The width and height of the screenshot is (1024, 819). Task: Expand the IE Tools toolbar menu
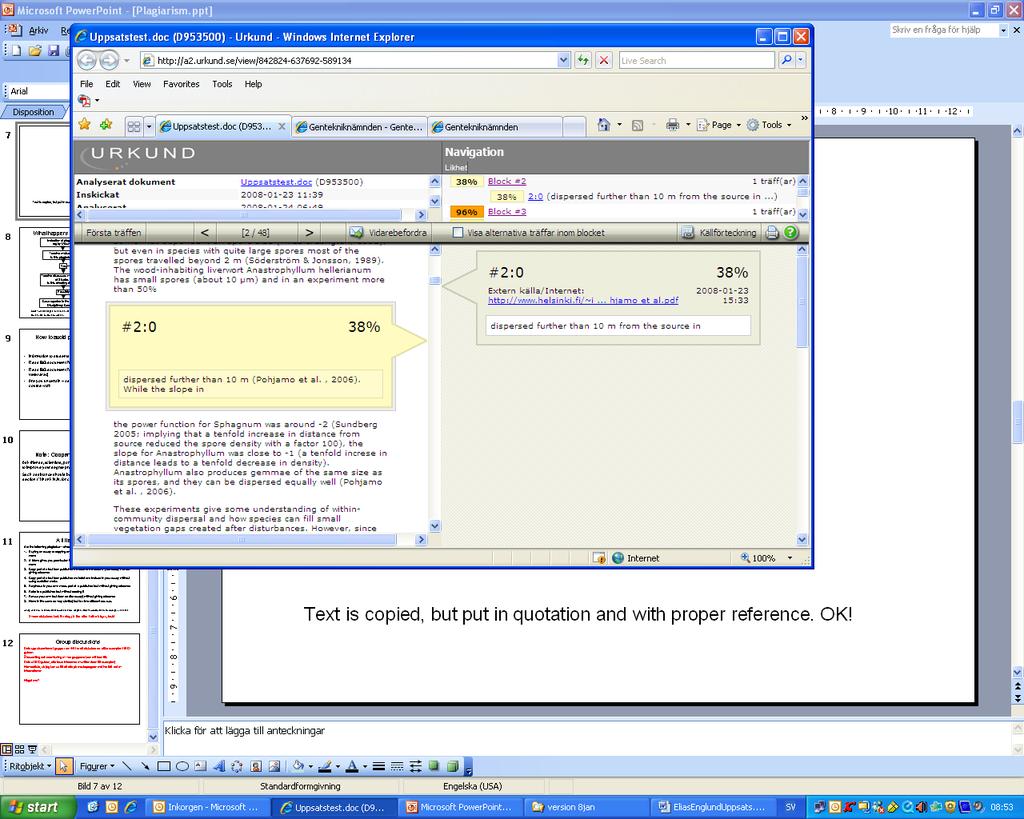point(769,125)
